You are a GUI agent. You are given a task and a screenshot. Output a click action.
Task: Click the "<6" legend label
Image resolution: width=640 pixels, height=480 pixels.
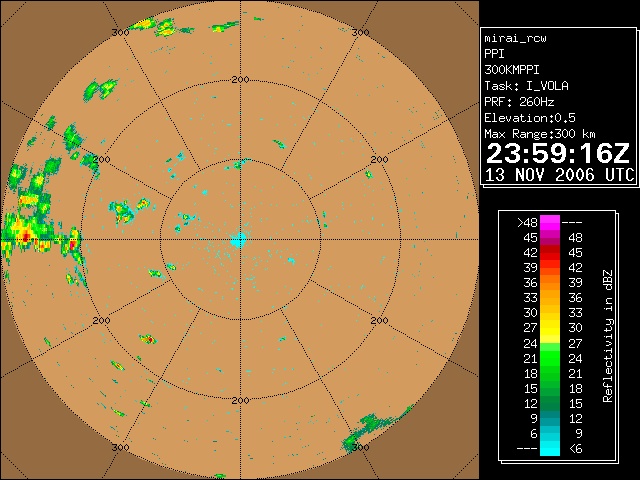[576, 449]
